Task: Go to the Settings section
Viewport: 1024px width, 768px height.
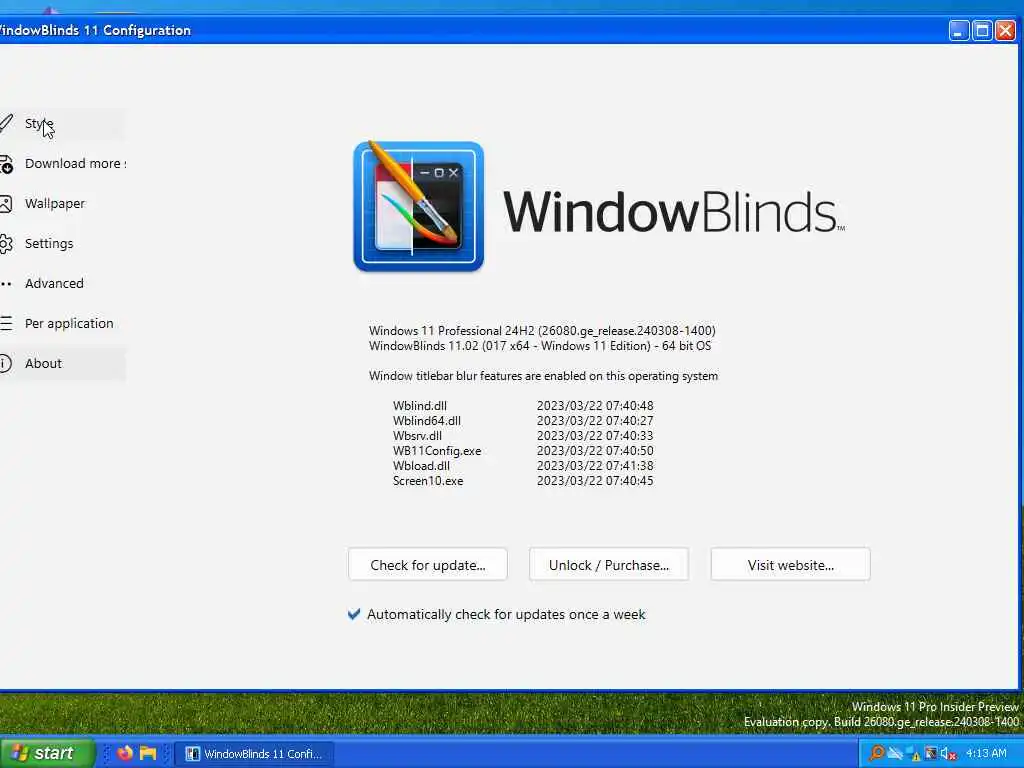Action: [x=62, y=243]
